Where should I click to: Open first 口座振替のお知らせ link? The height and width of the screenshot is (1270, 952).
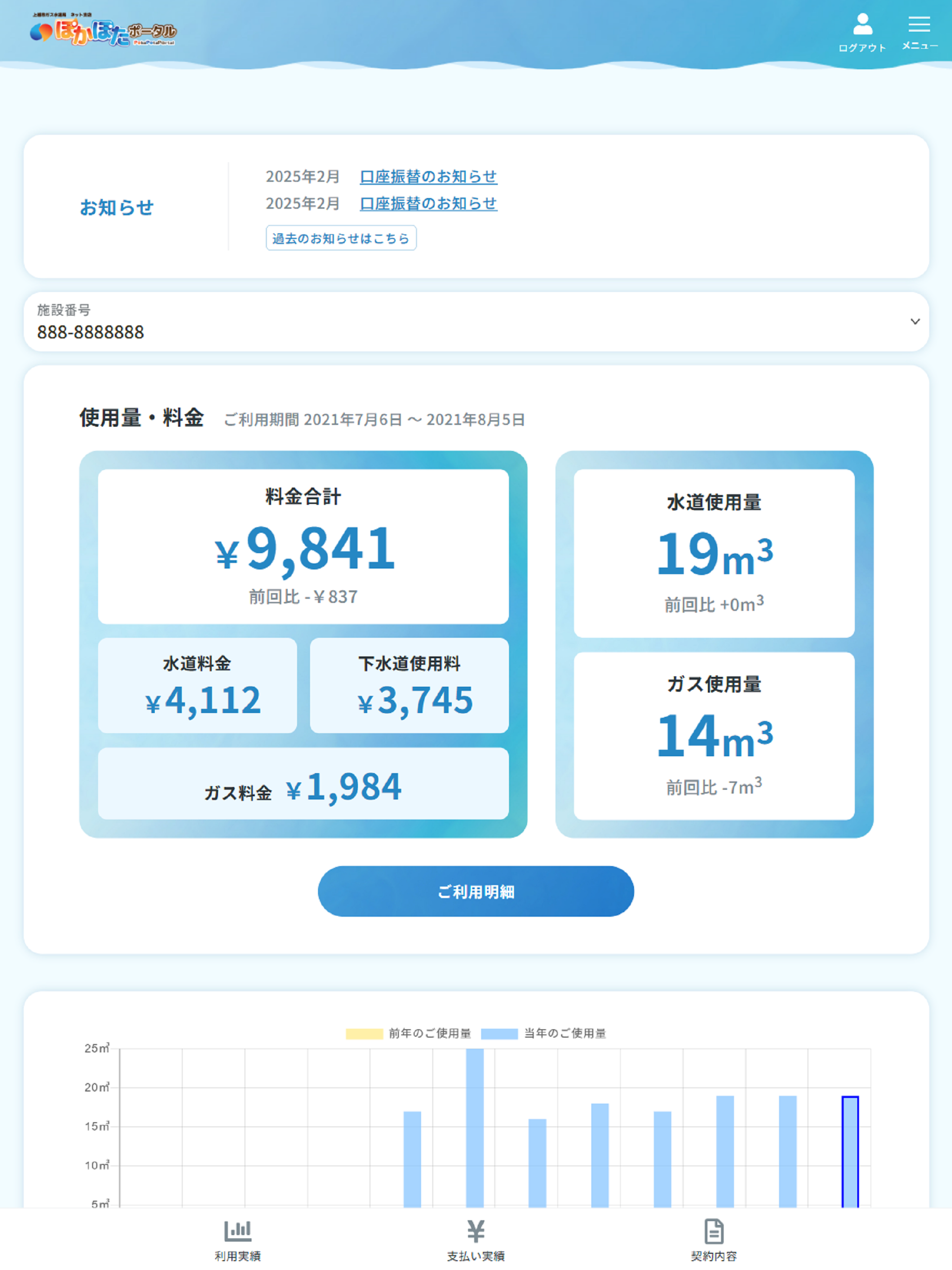[x=428, y=176]
